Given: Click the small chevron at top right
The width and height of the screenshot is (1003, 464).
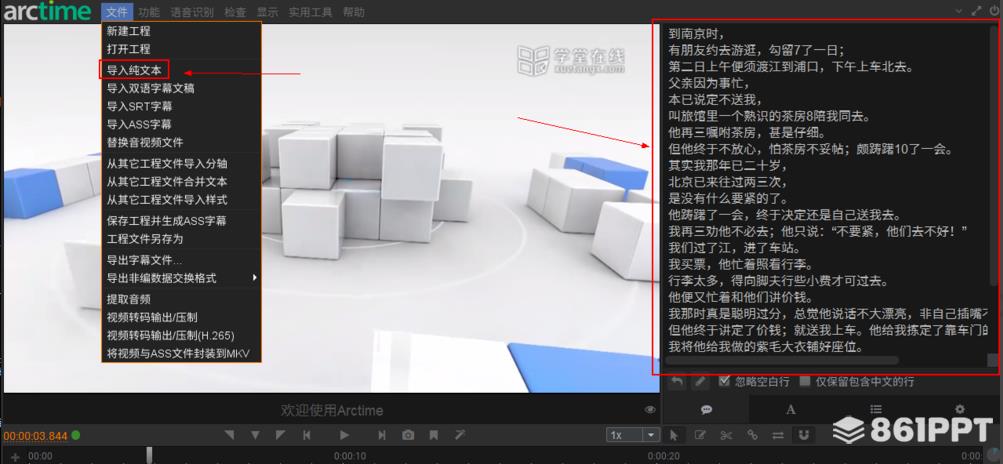Looking at the screenshot, I should pos(959,12).
